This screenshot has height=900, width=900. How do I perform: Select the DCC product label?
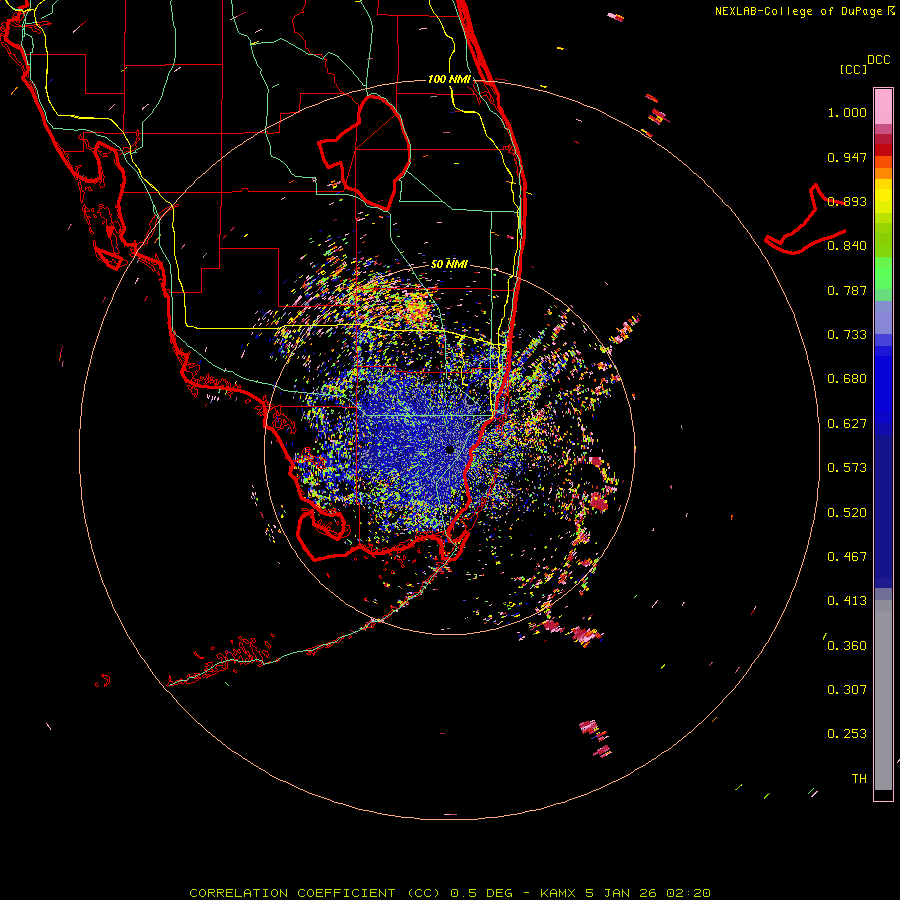878,60
